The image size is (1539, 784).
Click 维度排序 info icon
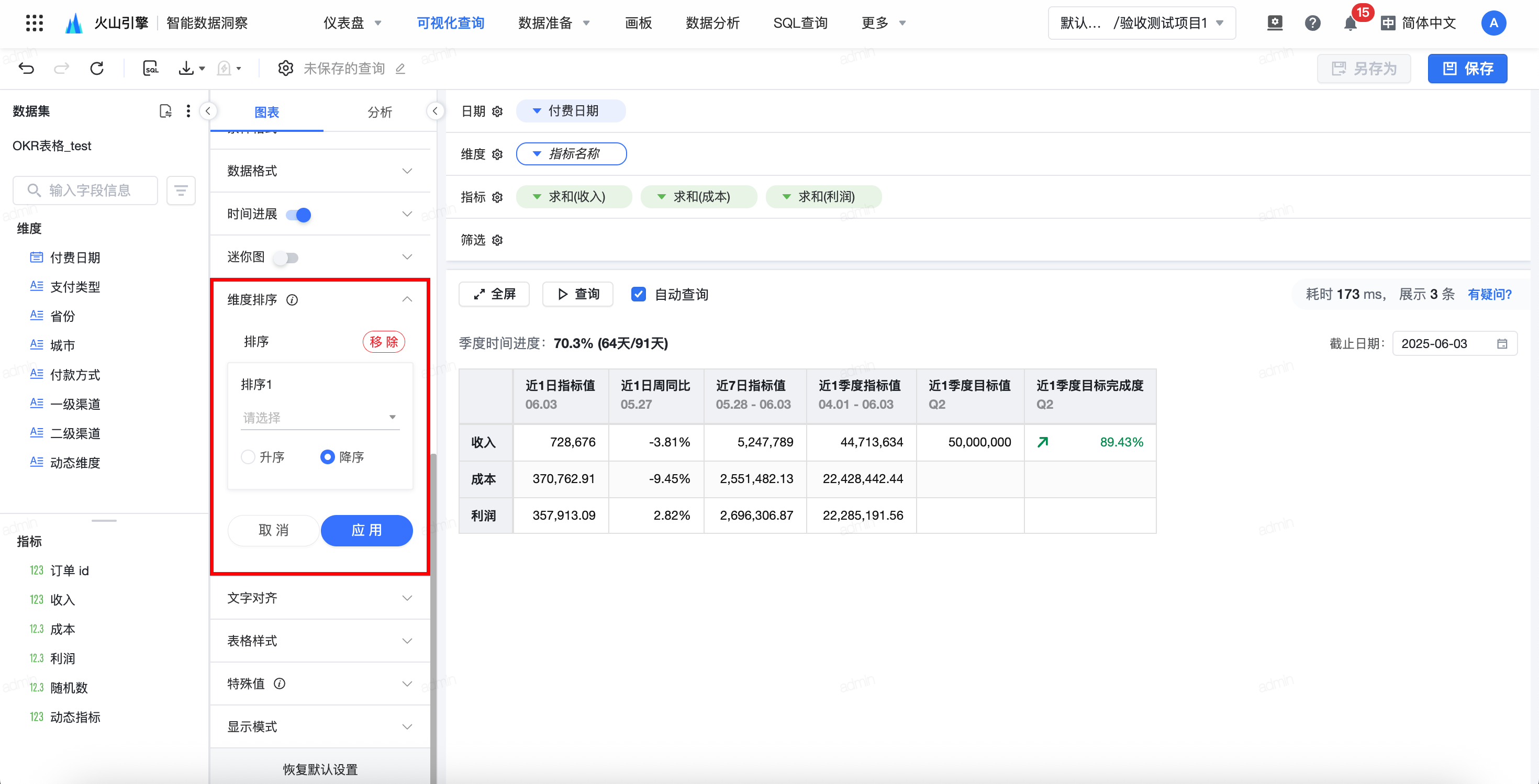[292, 300]
